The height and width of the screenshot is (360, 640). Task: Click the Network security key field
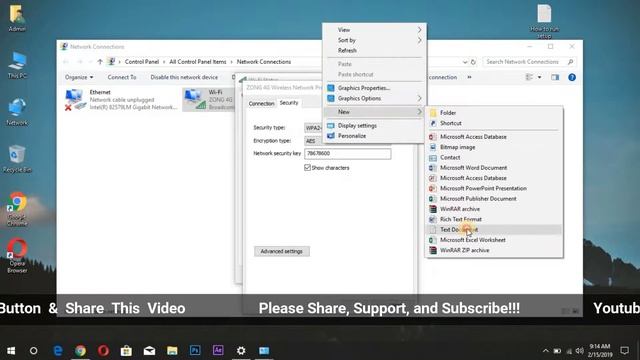(x=348, y=153)
